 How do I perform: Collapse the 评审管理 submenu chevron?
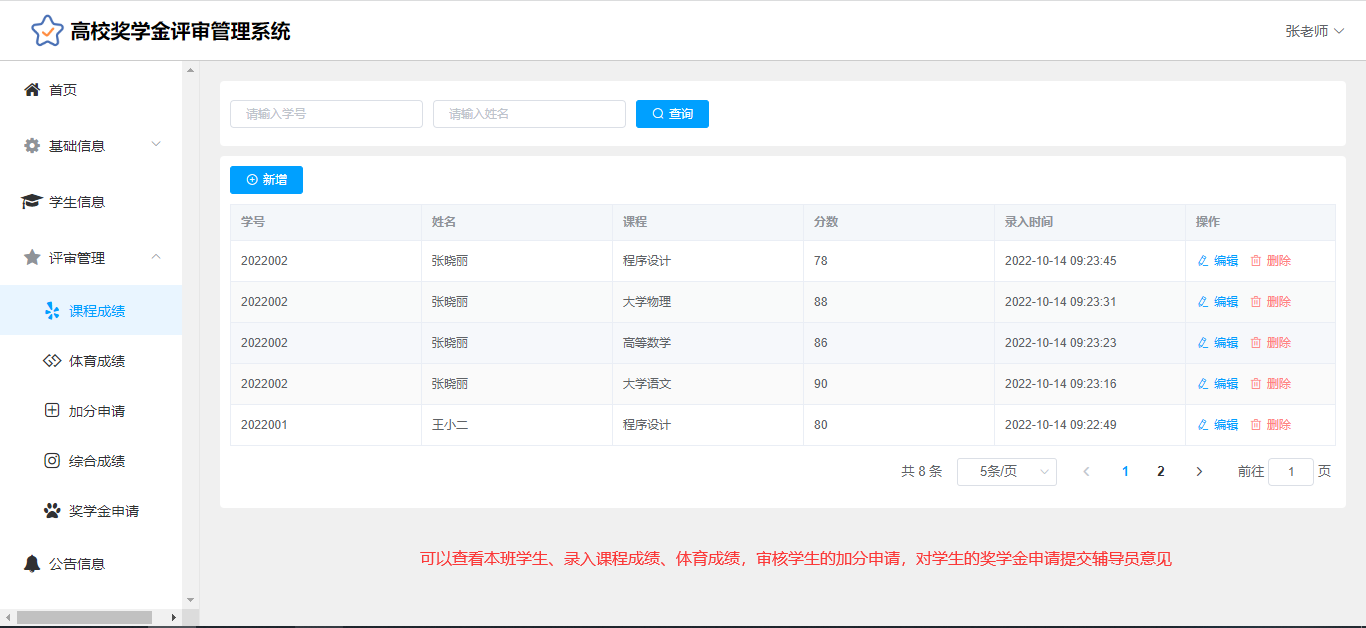tap(156, 257)
